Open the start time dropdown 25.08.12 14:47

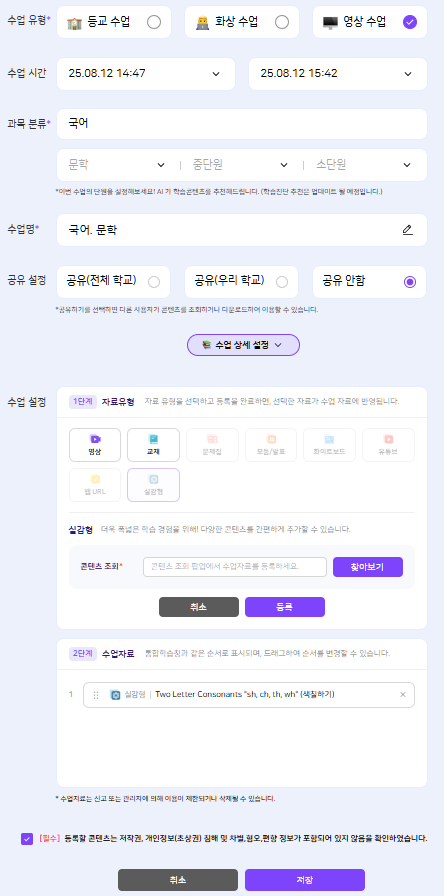point(146,74)
